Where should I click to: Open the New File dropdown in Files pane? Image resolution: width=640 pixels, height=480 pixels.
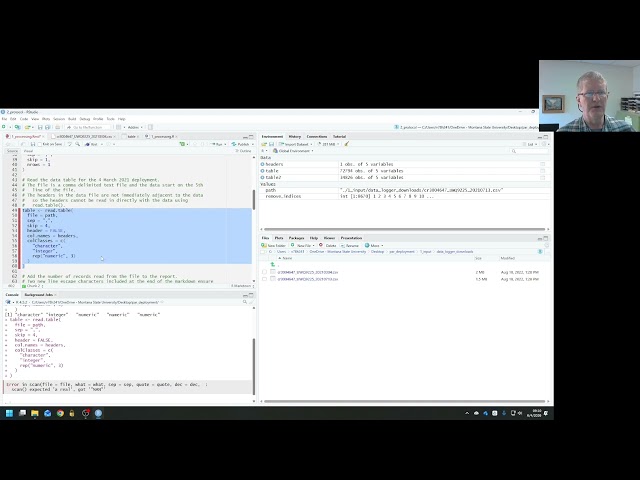click(x=302, y=246)
